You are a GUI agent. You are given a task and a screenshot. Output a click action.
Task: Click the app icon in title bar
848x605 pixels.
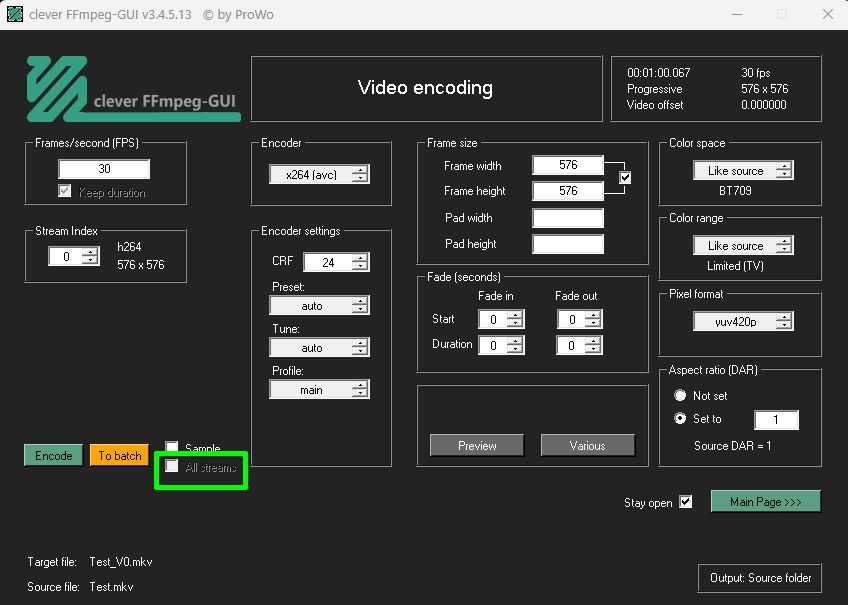click(15, 14)
